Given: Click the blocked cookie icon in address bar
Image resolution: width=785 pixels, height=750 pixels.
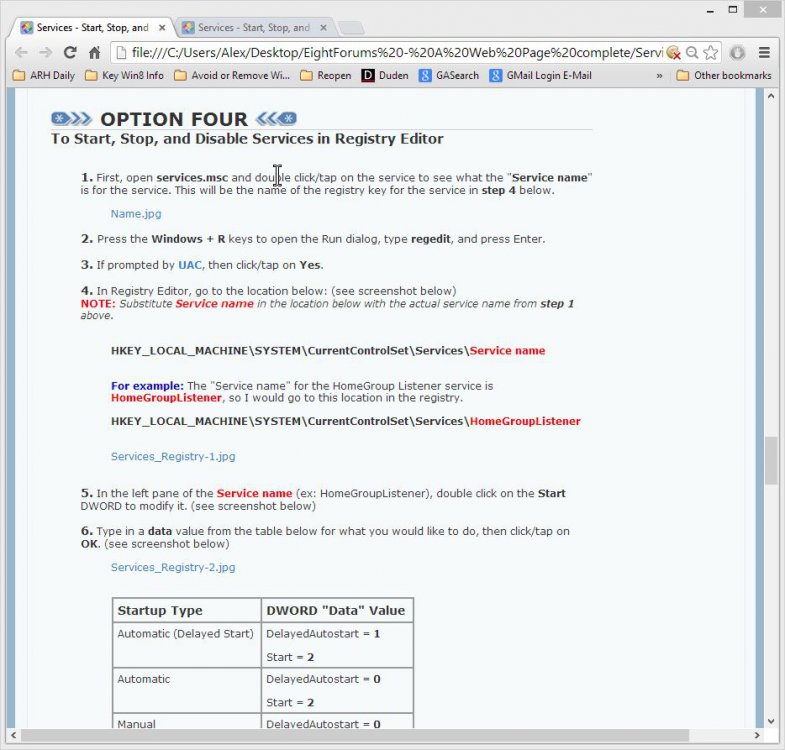Looking at the screenshot, I should (673, 52).
